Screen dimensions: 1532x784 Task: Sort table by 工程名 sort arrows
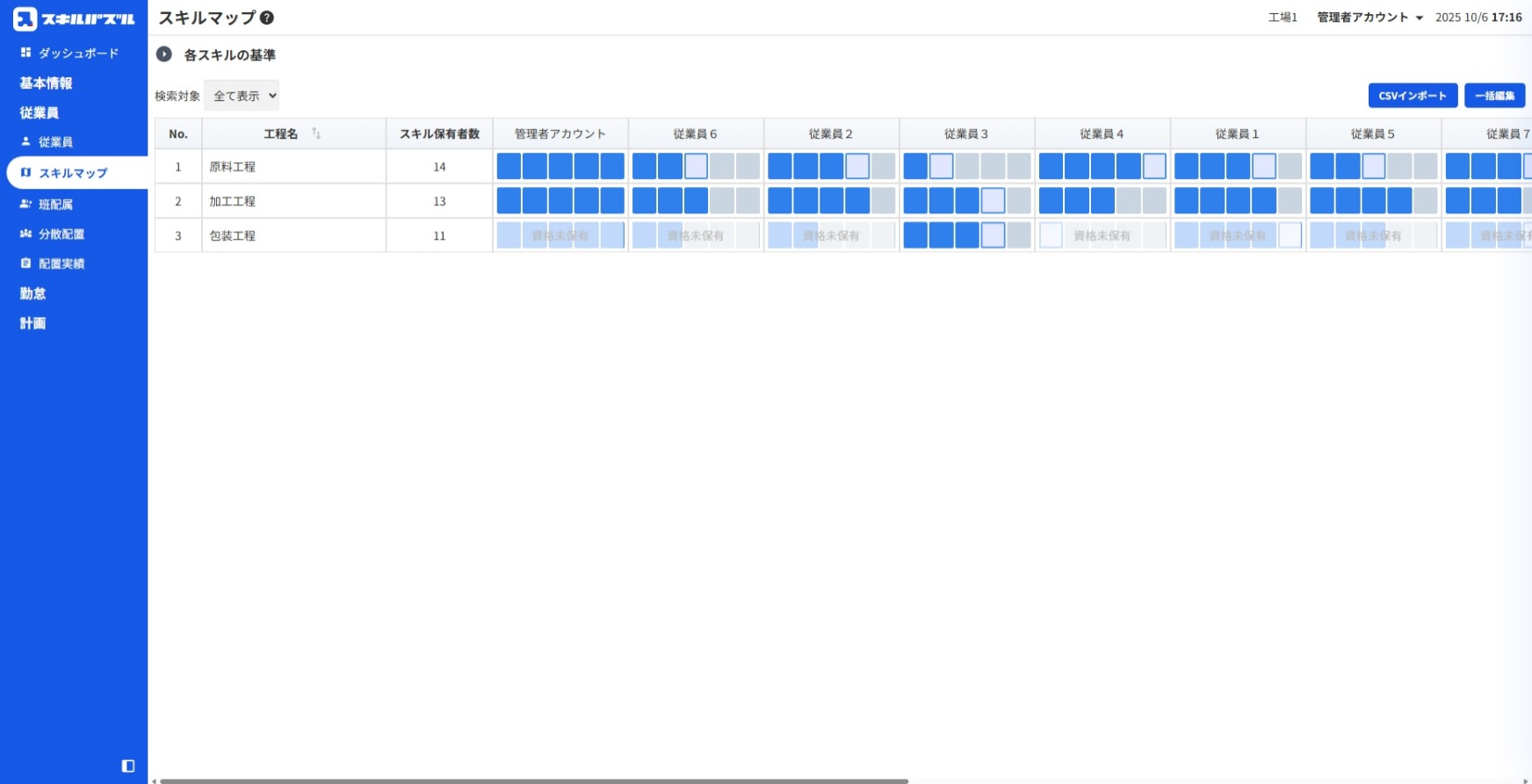(316, 133)
